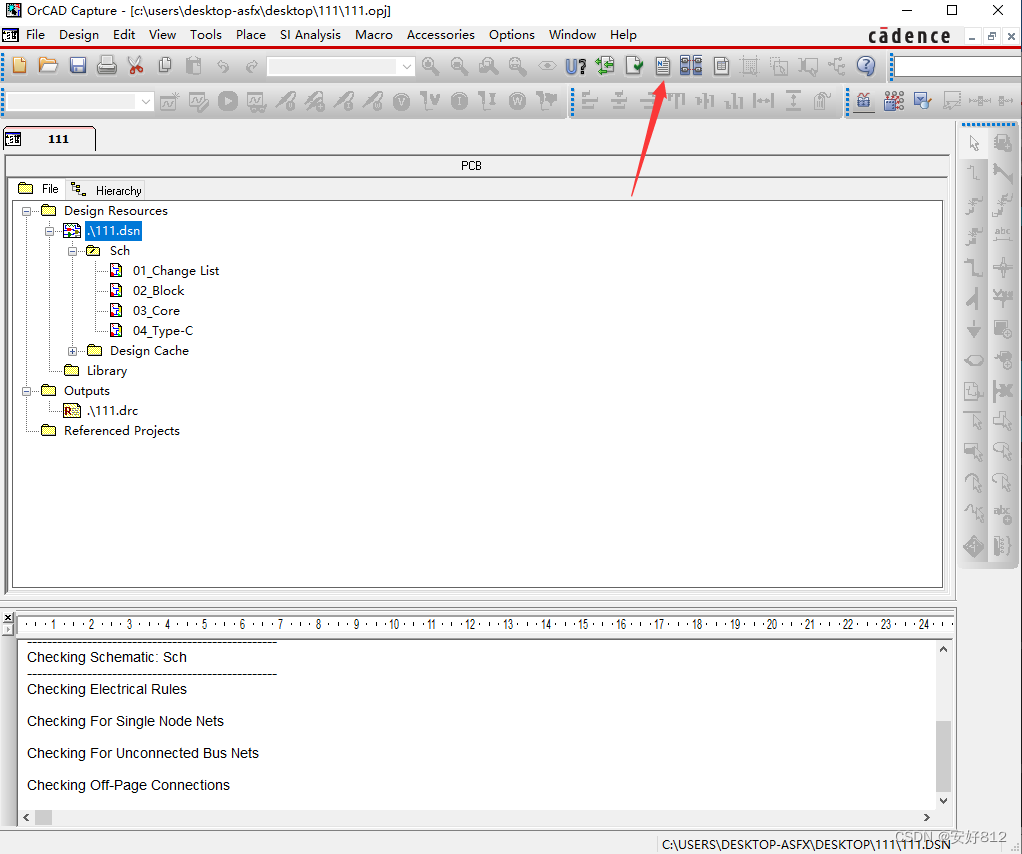
Task: Open the Macro menu
Action: click(x=373, y=35)
